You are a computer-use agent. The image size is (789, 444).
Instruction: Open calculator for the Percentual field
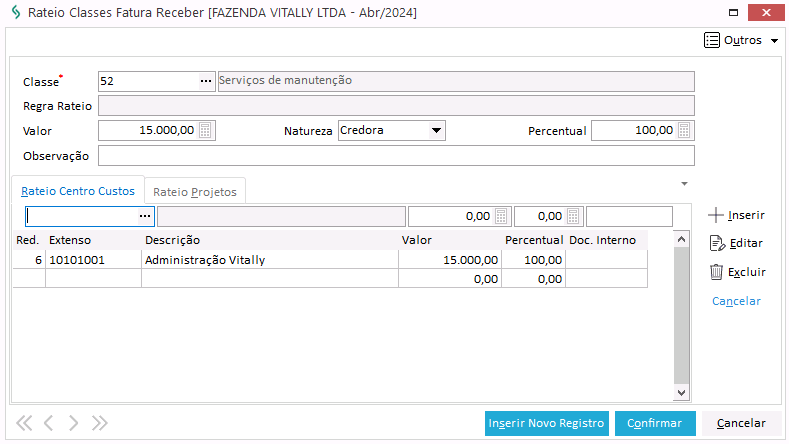pos(684,130)
